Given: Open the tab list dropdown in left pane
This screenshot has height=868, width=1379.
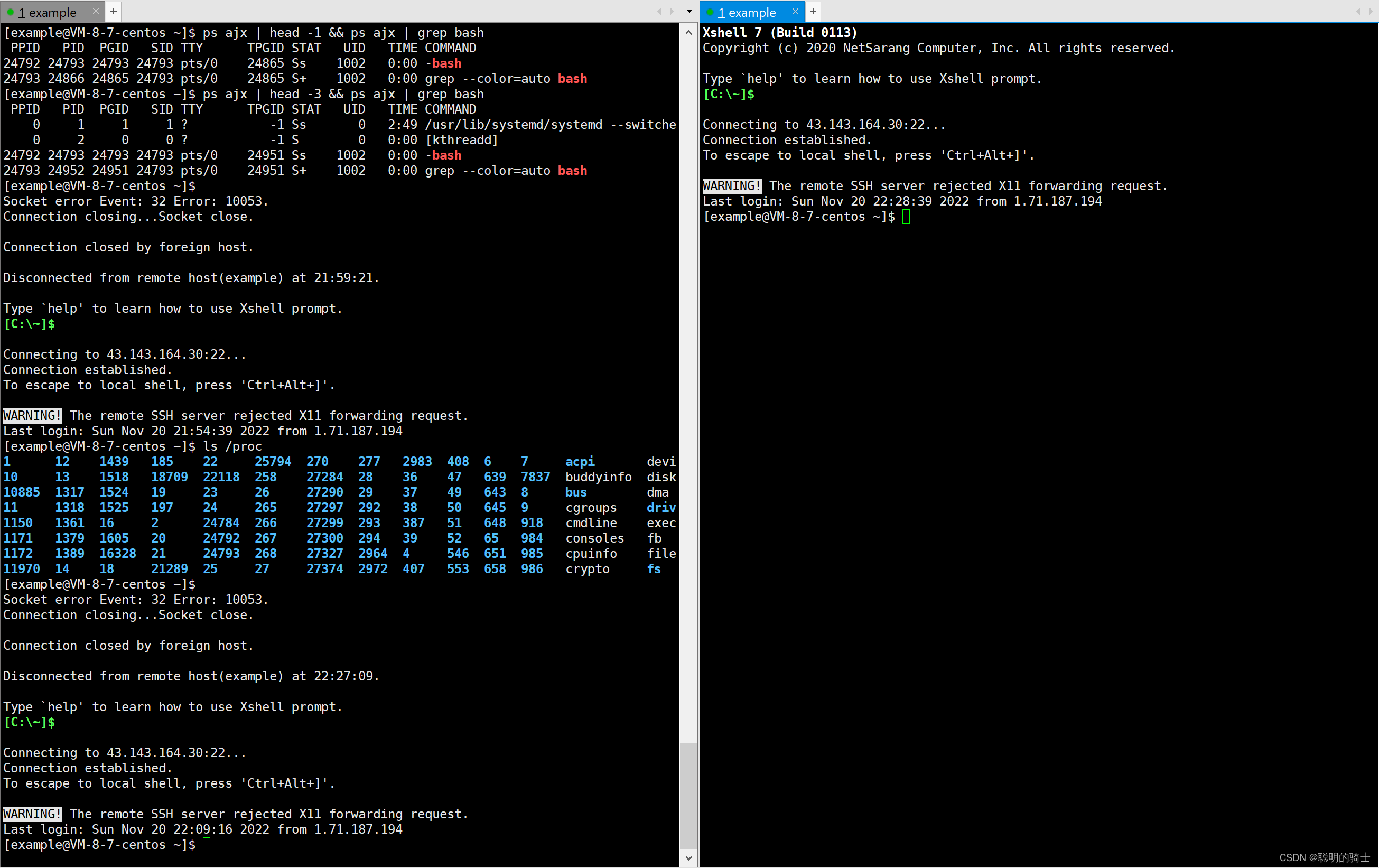Looking at the screenshot, I should pos(689,11).
